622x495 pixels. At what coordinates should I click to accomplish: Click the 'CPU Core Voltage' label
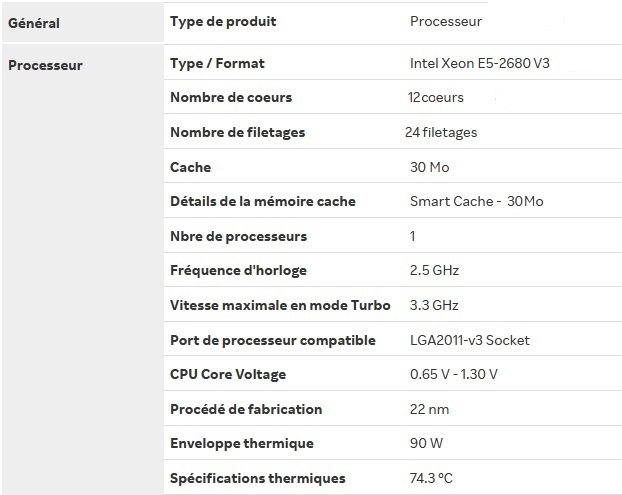(x=228, y=374)
